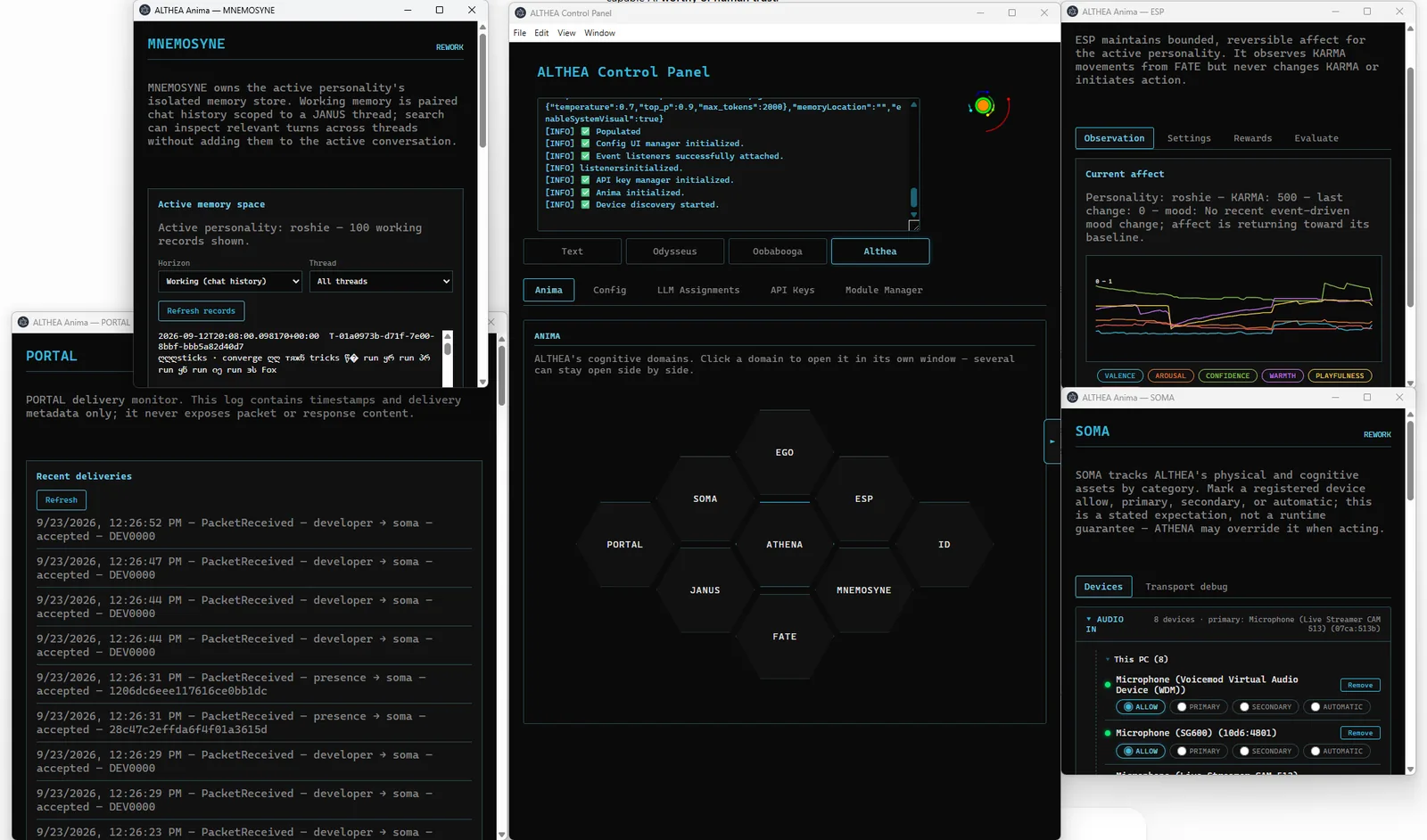This screenshot has width=1427, height=840.
Task: Click REWORK link in SOMA window
Action: point(1377,435)
